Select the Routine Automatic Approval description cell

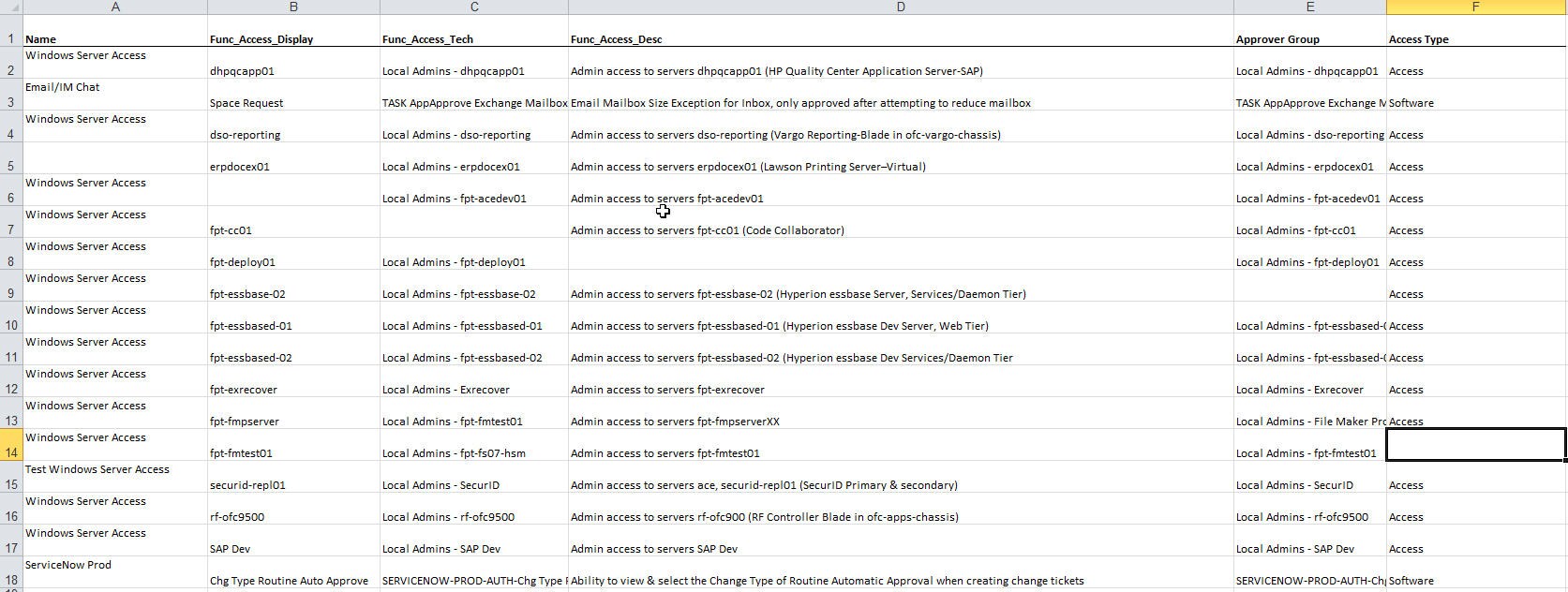901,572
